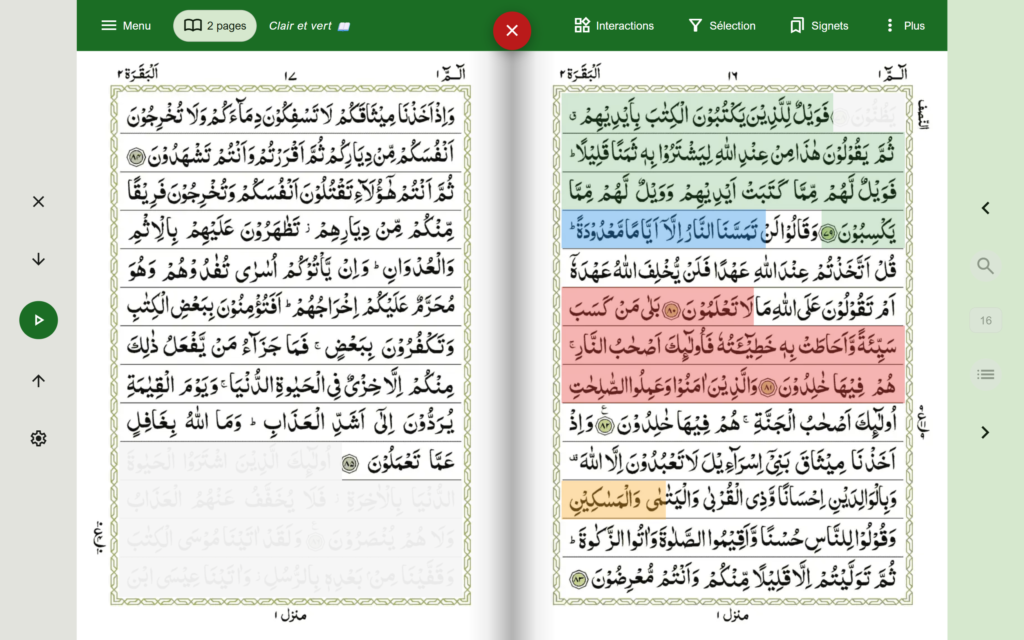Click verse marker 82 on right page

click(x=605, y=426)
